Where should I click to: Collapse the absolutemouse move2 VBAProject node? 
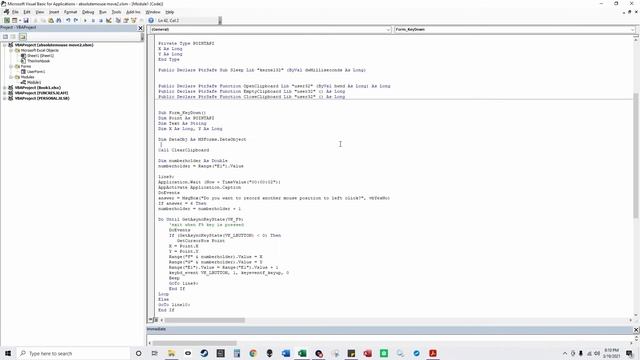coord(4,45)
